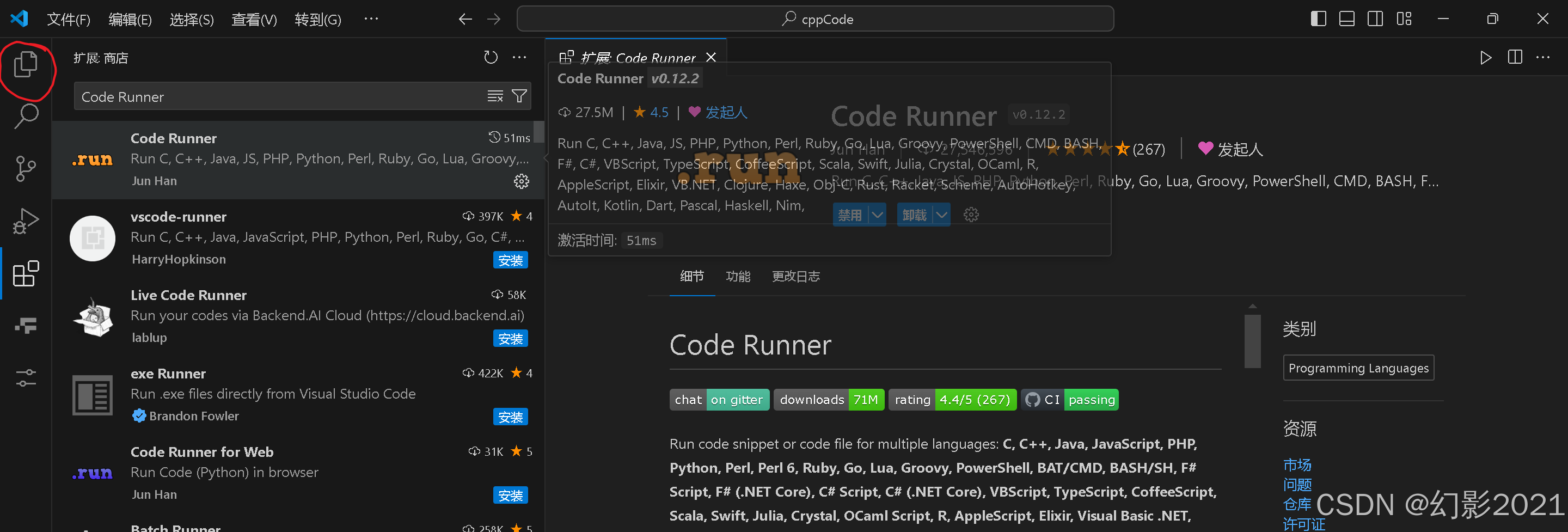1568x532 pixels.
Task: Open the Run and Debug view
Action: pos(26,221)
